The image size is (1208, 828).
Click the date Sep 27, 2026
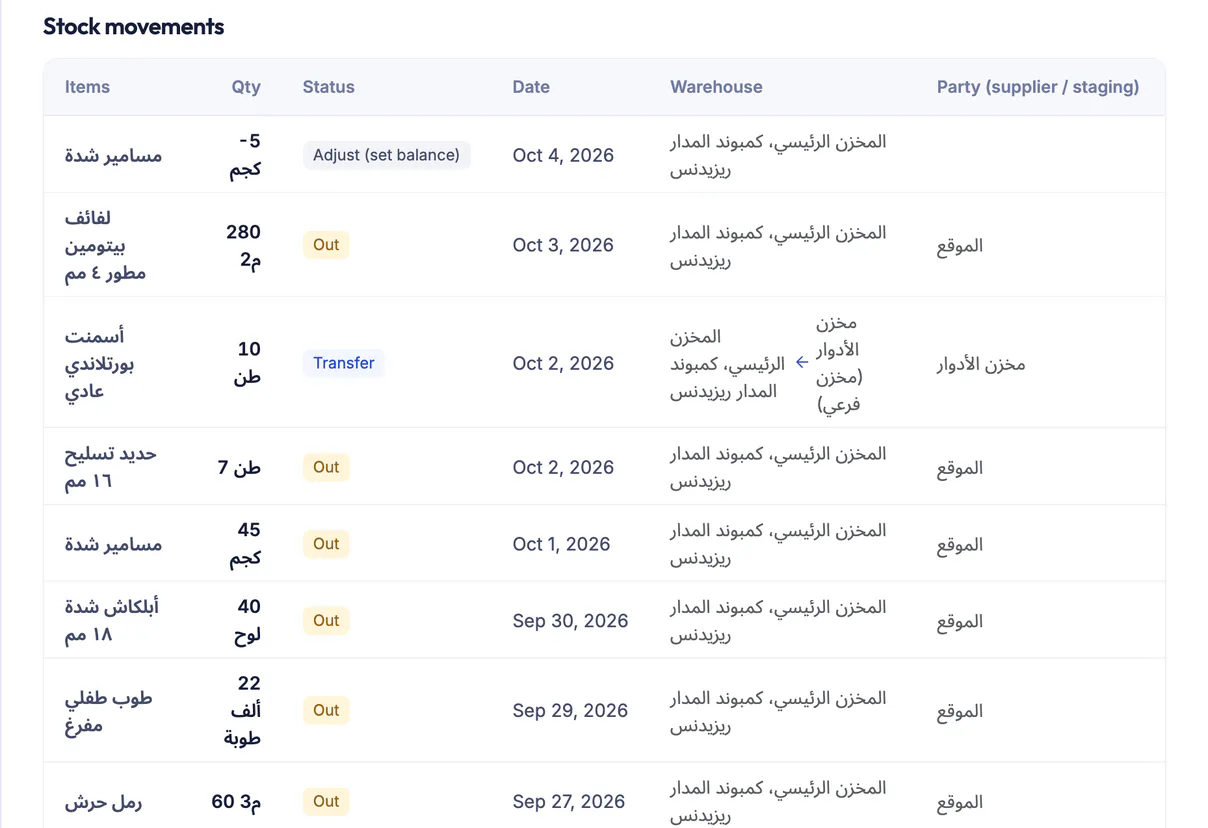[x=569, y=801]
